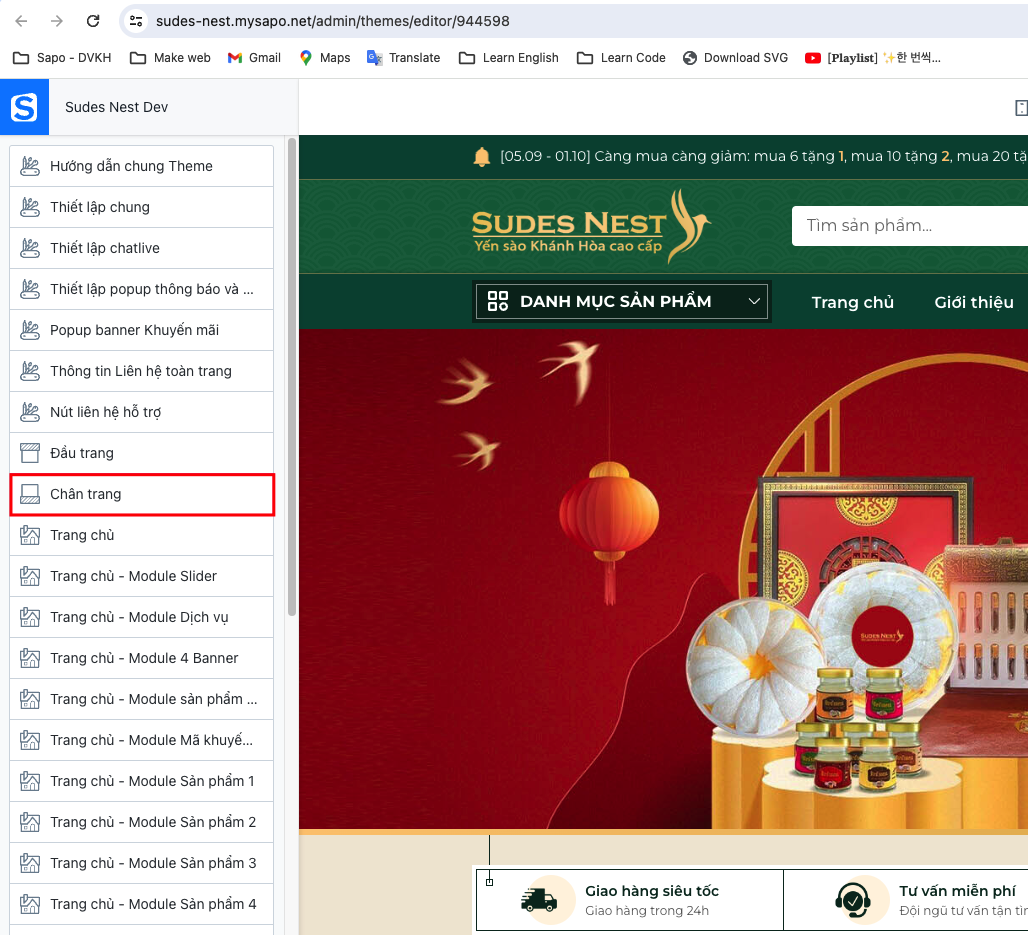Click the Sudes Nest logo in preview
Screen dimensions: 1028x935
(591, 227)
